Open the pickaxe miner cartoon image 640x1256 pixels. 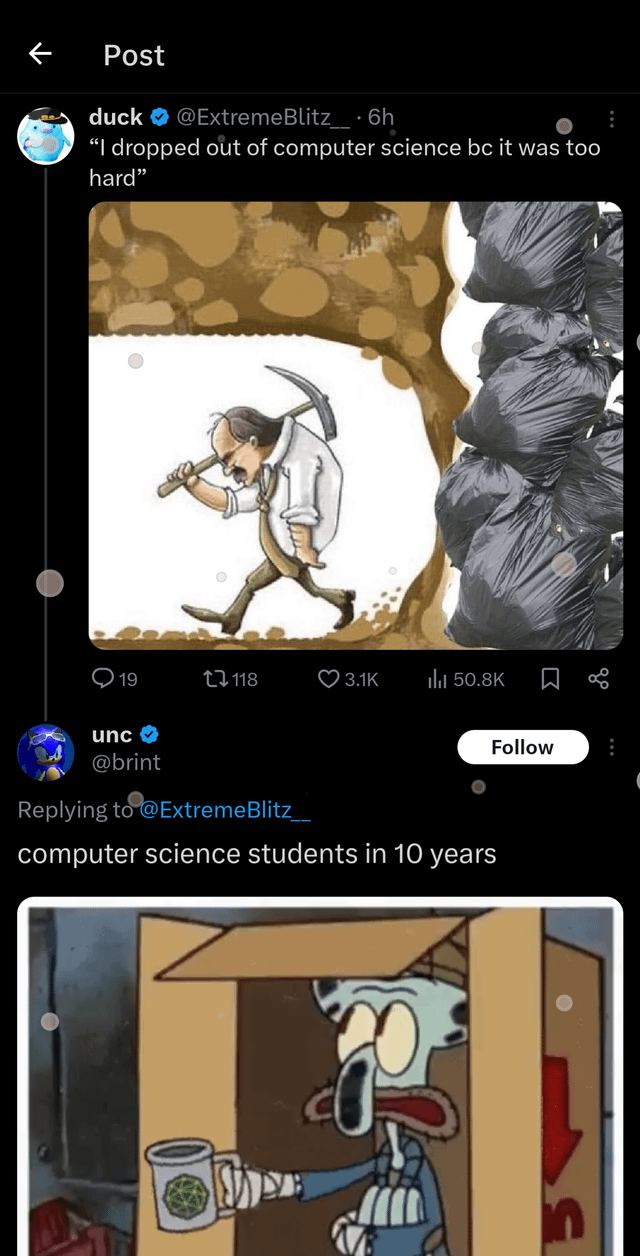coord(355,425)
